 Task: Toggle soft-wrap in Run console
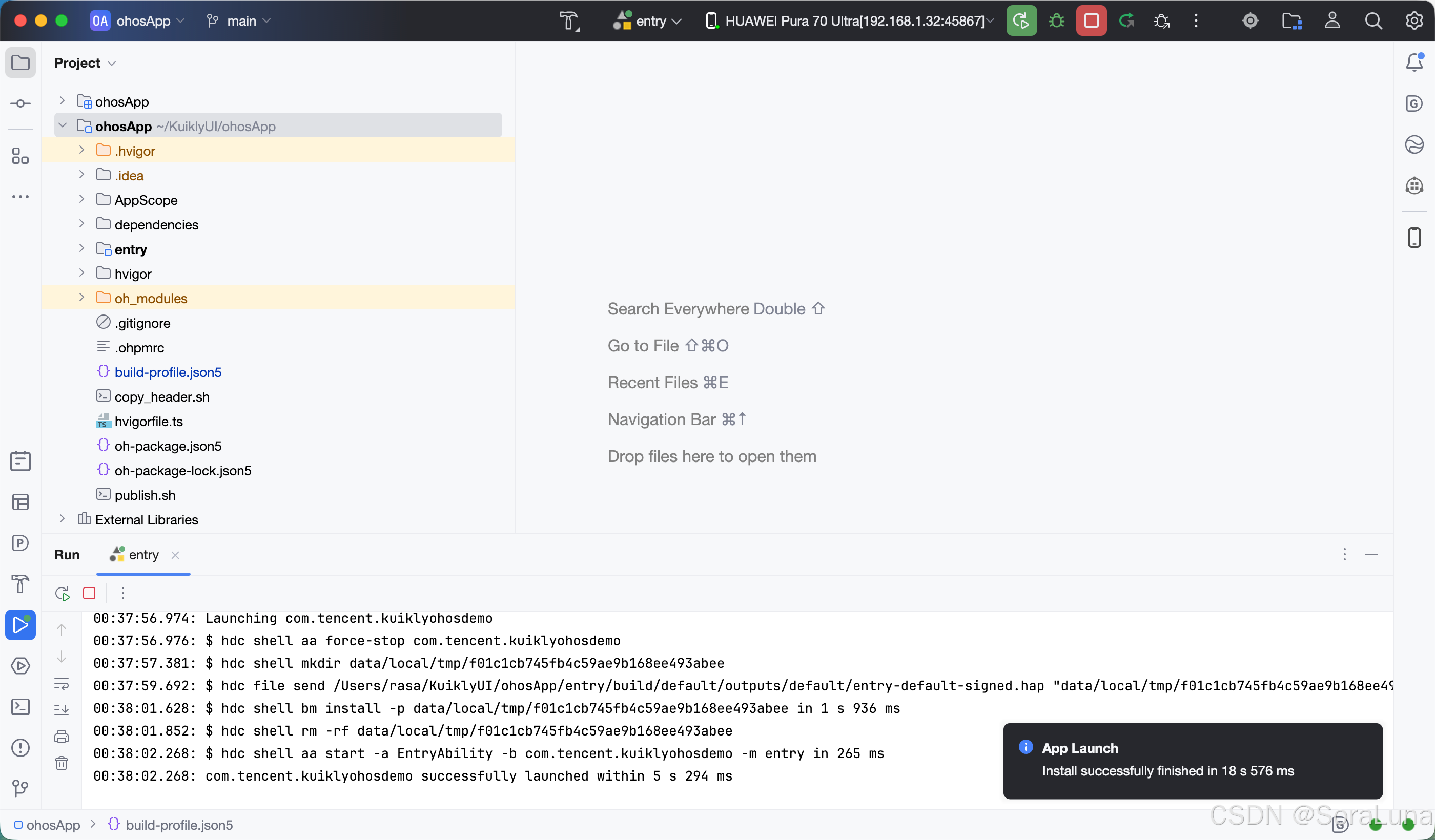pyautogui.click(x=61, y=683)
